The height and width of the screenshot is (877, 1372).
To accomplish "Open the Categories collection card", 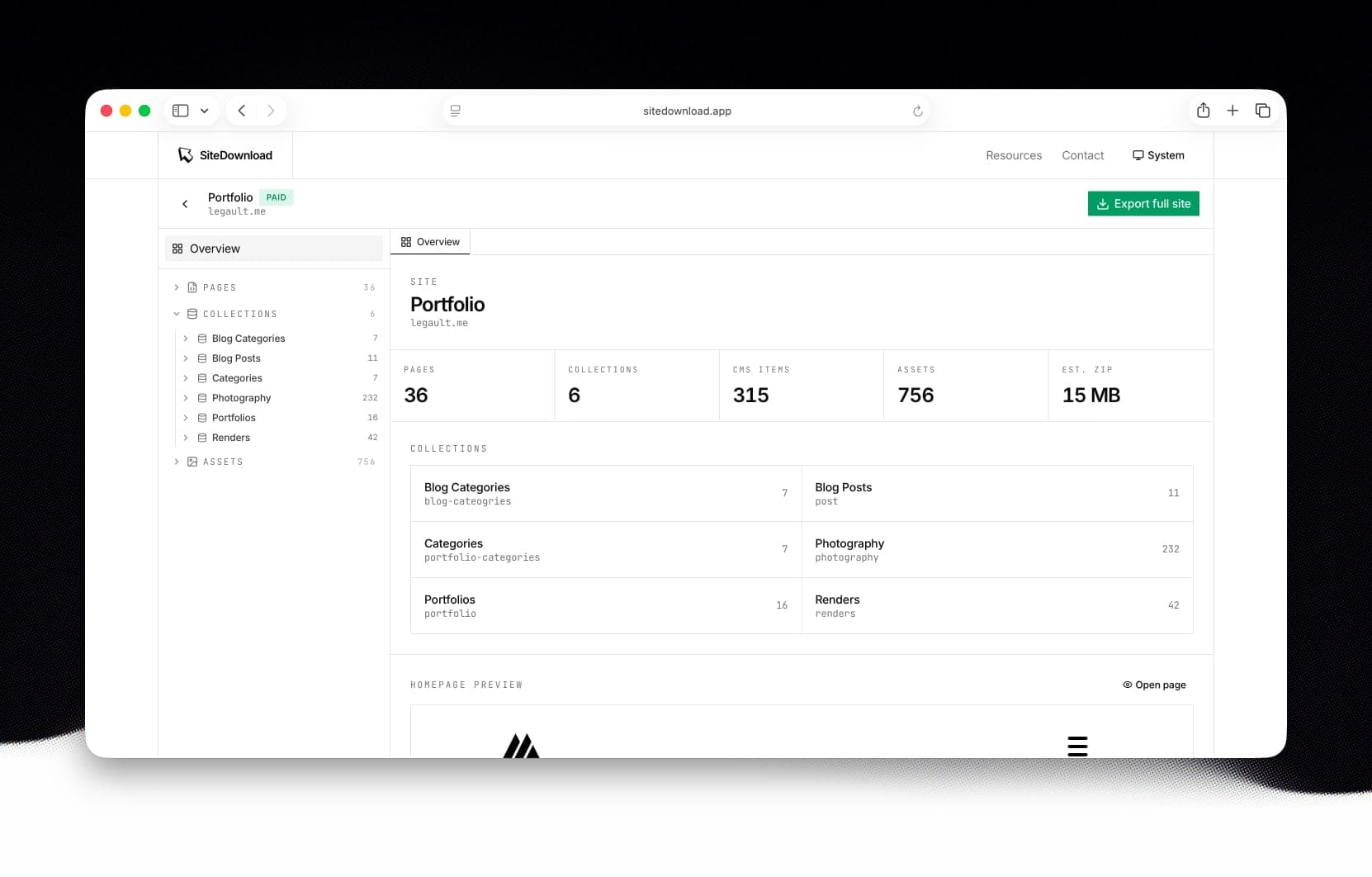I will pos(606,550).
